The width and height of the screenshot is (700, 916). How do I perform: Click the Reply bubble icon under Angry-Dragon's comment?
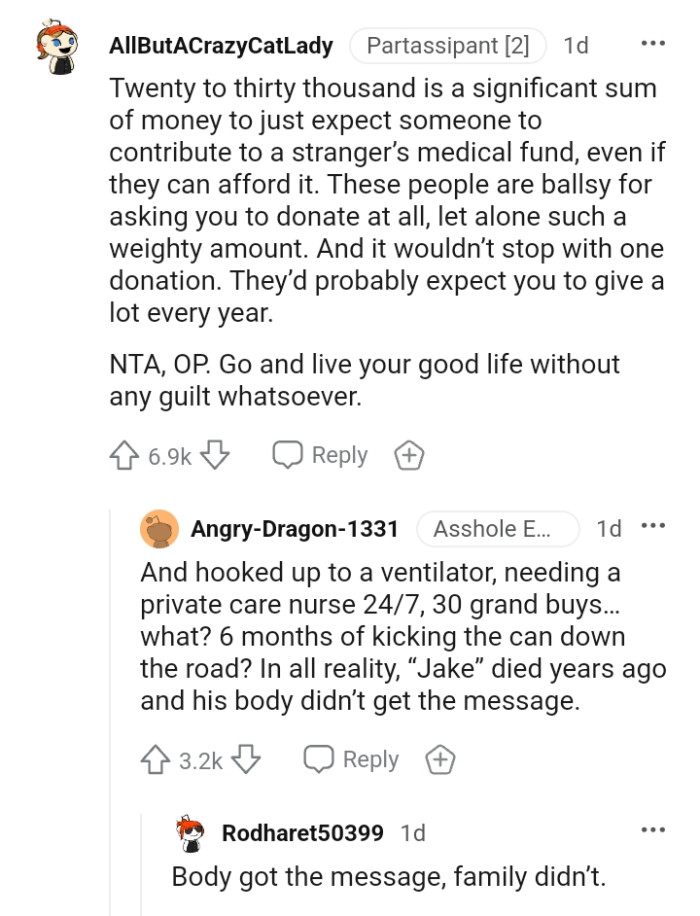point(317,759)
